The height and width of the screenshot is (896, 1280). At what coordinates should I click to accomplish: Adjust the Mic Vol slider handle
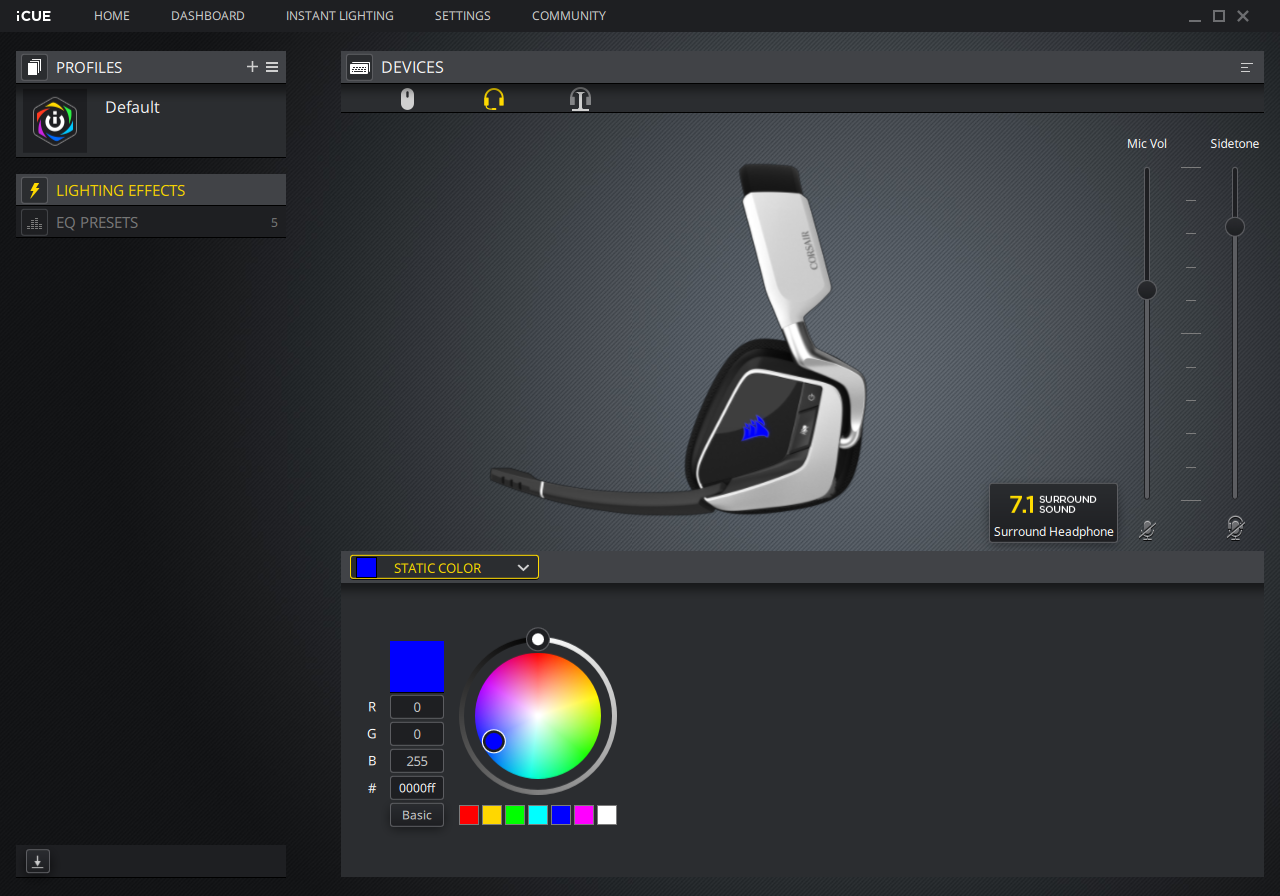(x=1147, y=290)
